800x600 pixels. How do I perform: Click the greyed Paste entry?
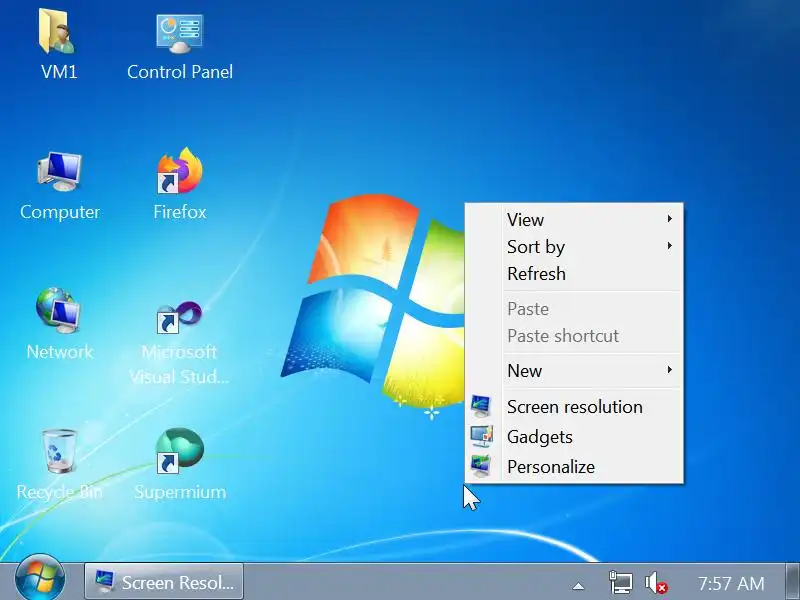click(x=573, y=309)
